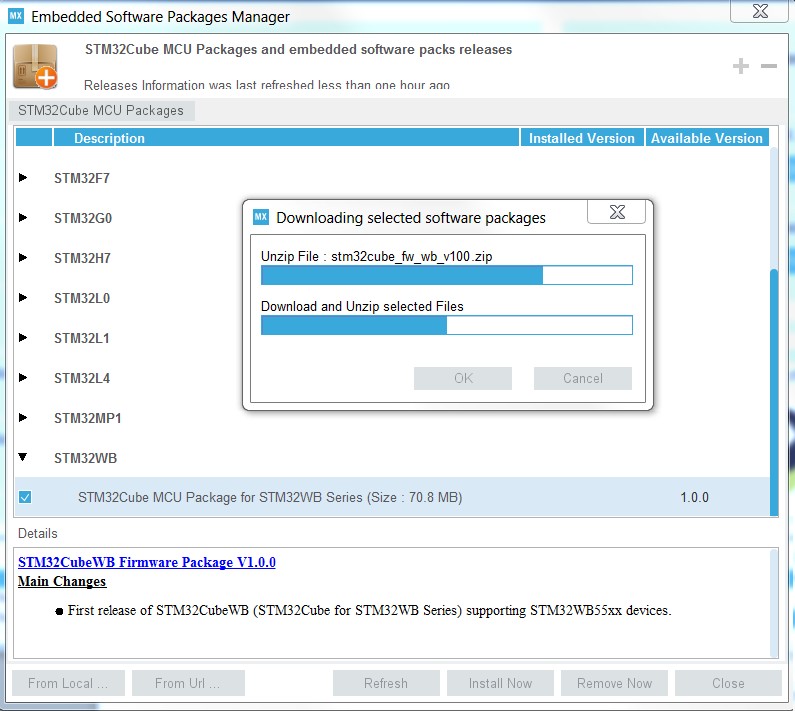This screenshot has width=795, height=711.
Task: Click the Download and Unzip selected Files label
Action: pos(362,306)
